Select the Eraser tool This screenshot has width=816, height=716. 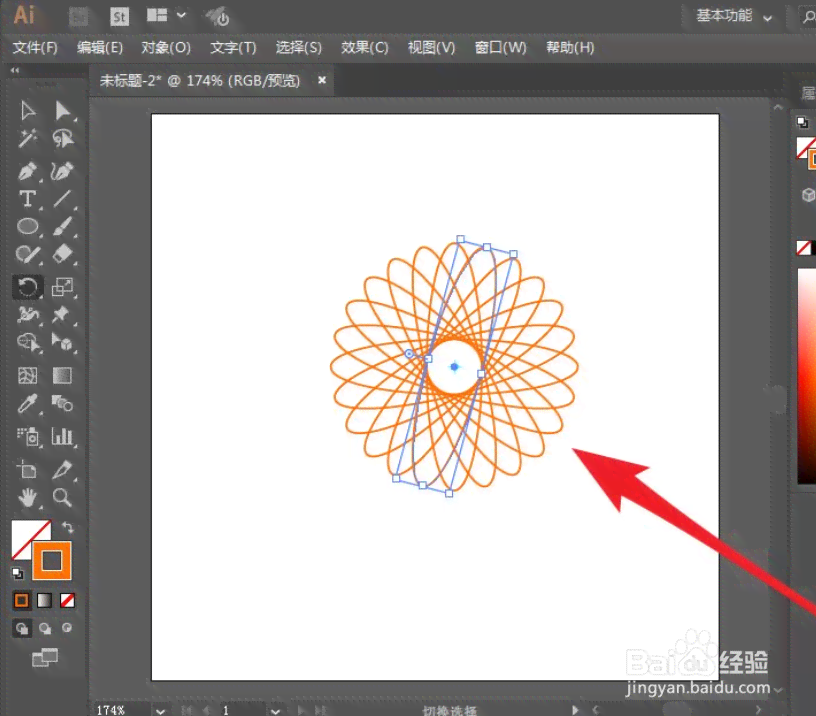62,254
